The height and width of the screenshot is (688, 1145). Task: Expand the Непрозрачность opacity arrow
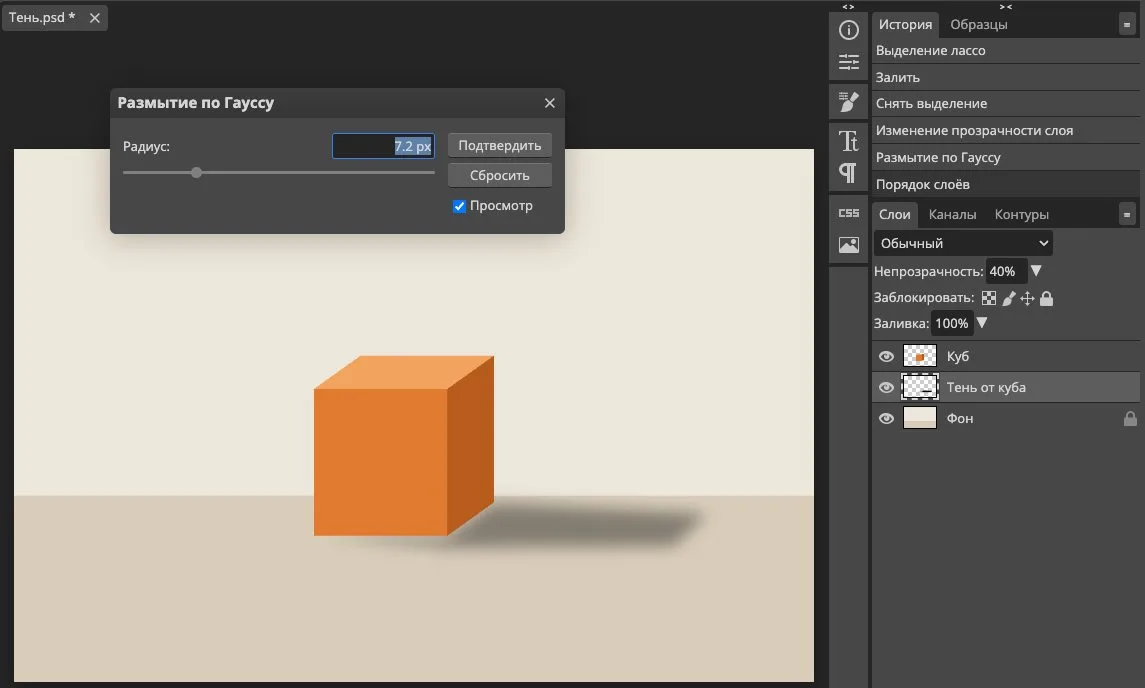tap(1035, 271)
